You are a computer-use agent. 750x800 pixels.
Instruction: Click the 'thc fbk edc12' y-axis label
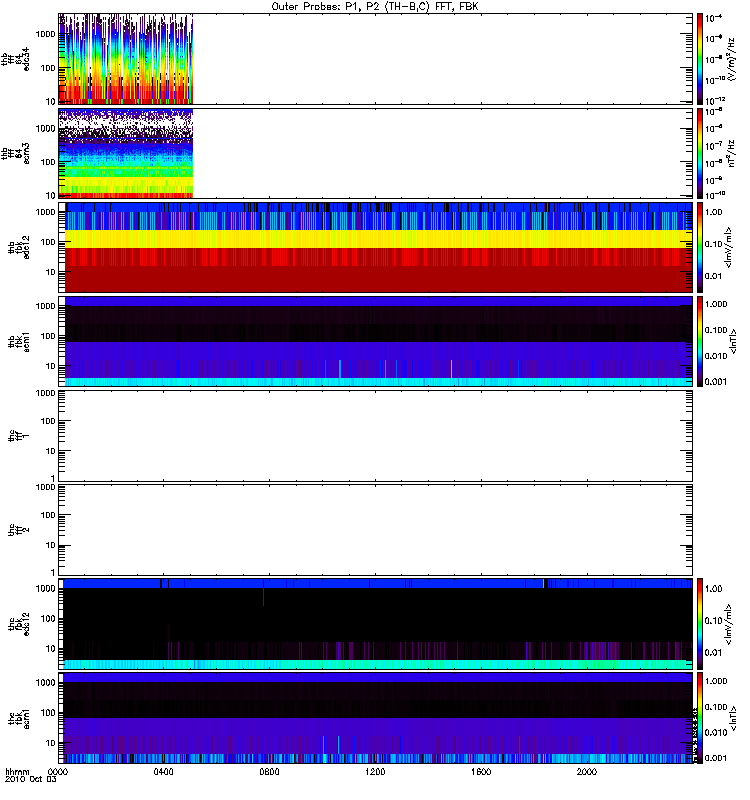pyautogui.click(x=19, y=624)
